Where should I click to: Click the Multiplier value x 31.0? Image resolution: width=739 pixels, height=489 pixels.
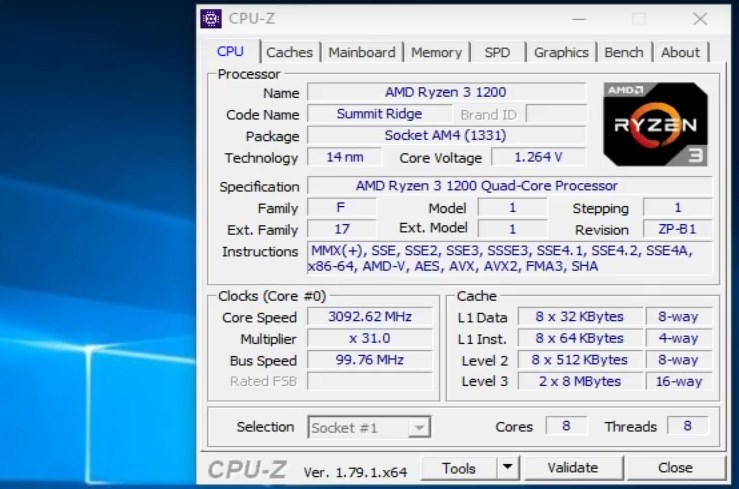(370, 338)
